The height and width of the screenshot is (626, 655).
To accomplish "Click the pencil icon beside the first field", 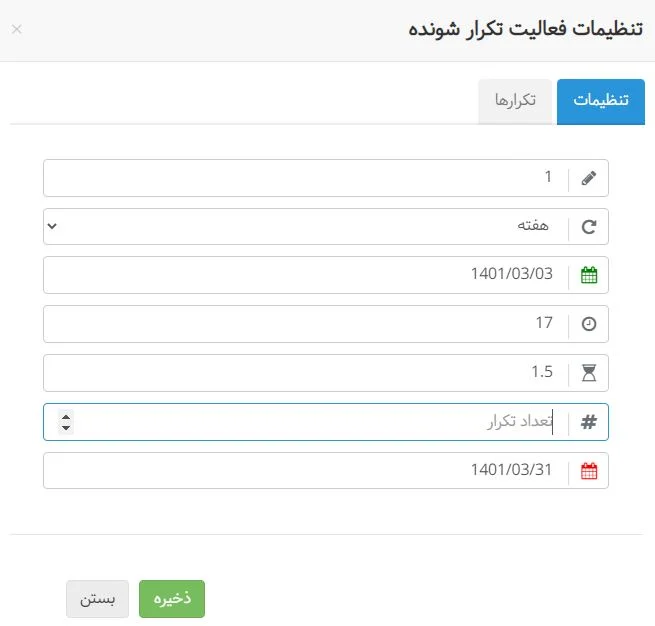I will click(589, 178).
